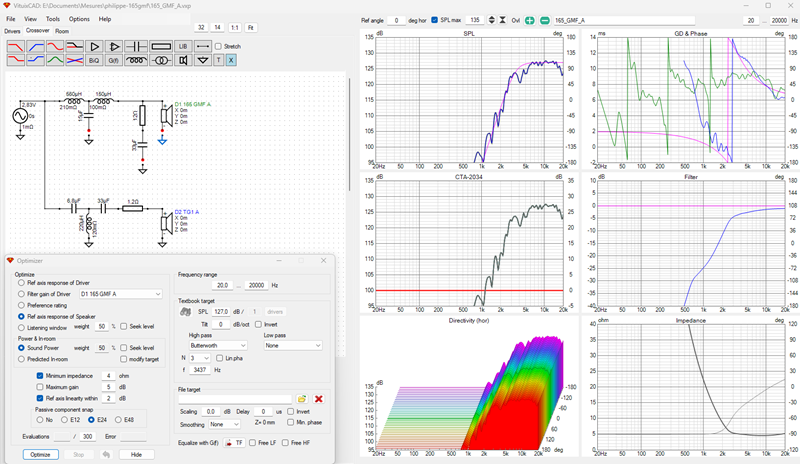Open the Tools menu
The image size is (800, 464).
pos(53,19)
